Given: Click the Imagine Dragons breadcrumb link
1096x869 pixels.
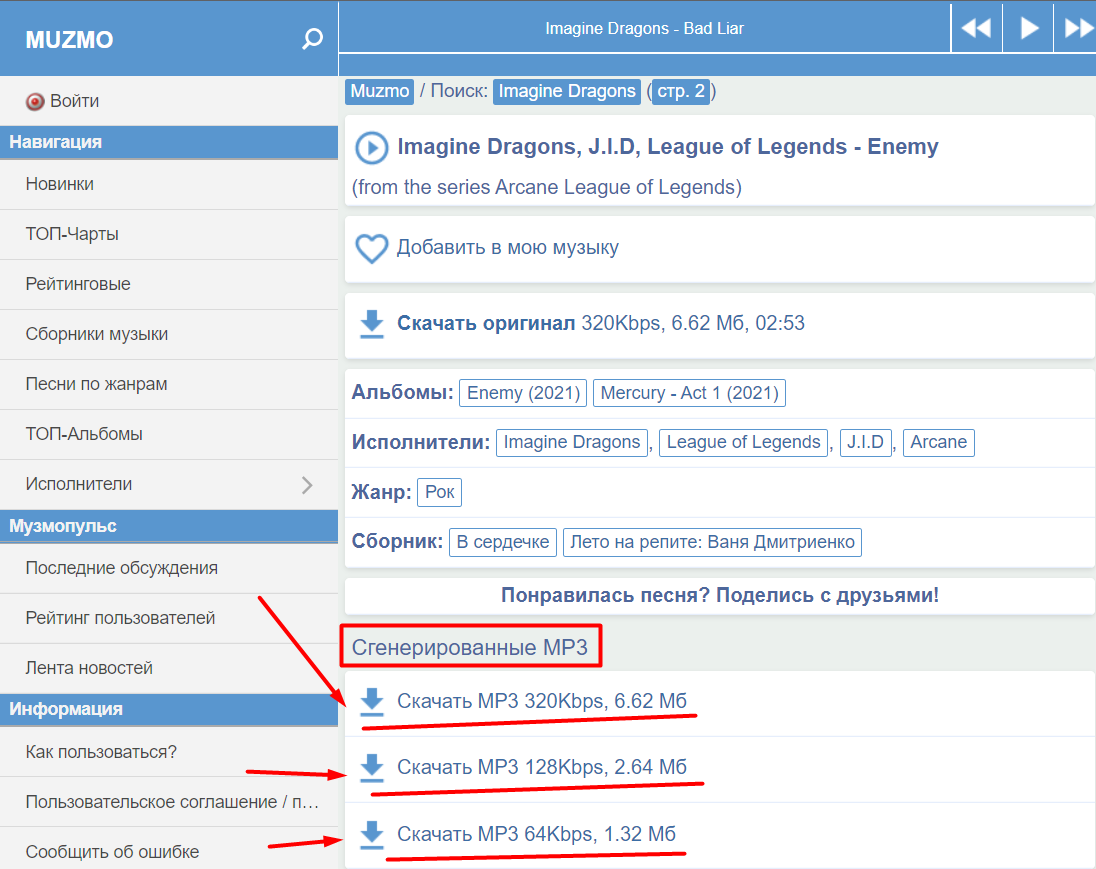Looking at the screenshot, I should 567,91.
